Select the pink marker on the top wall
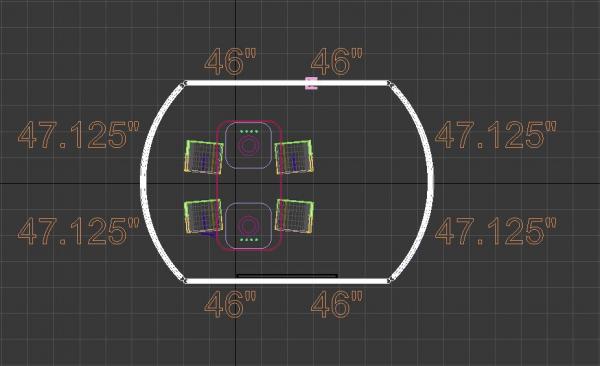This screenshot has width=600, height=366. click(x=311, y=83)
